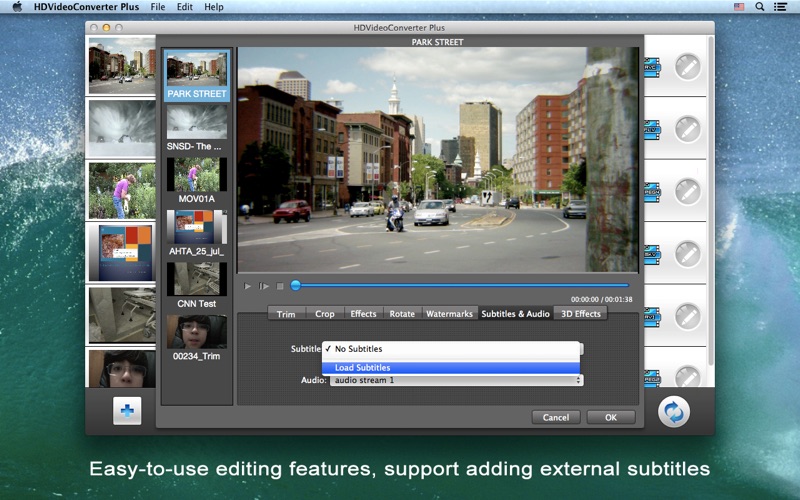The image size is (800, 500).
Task: Open the 3D Effects tab
Action: pos(581,314)
